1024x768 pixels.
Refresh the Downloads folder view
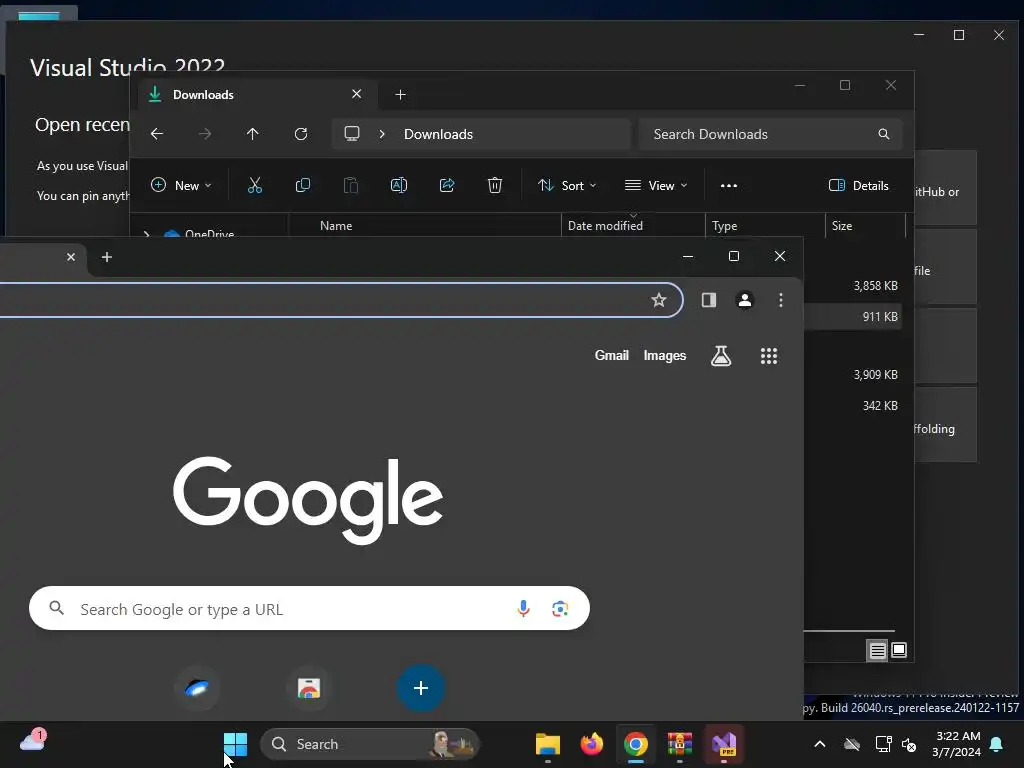[300, 134]
